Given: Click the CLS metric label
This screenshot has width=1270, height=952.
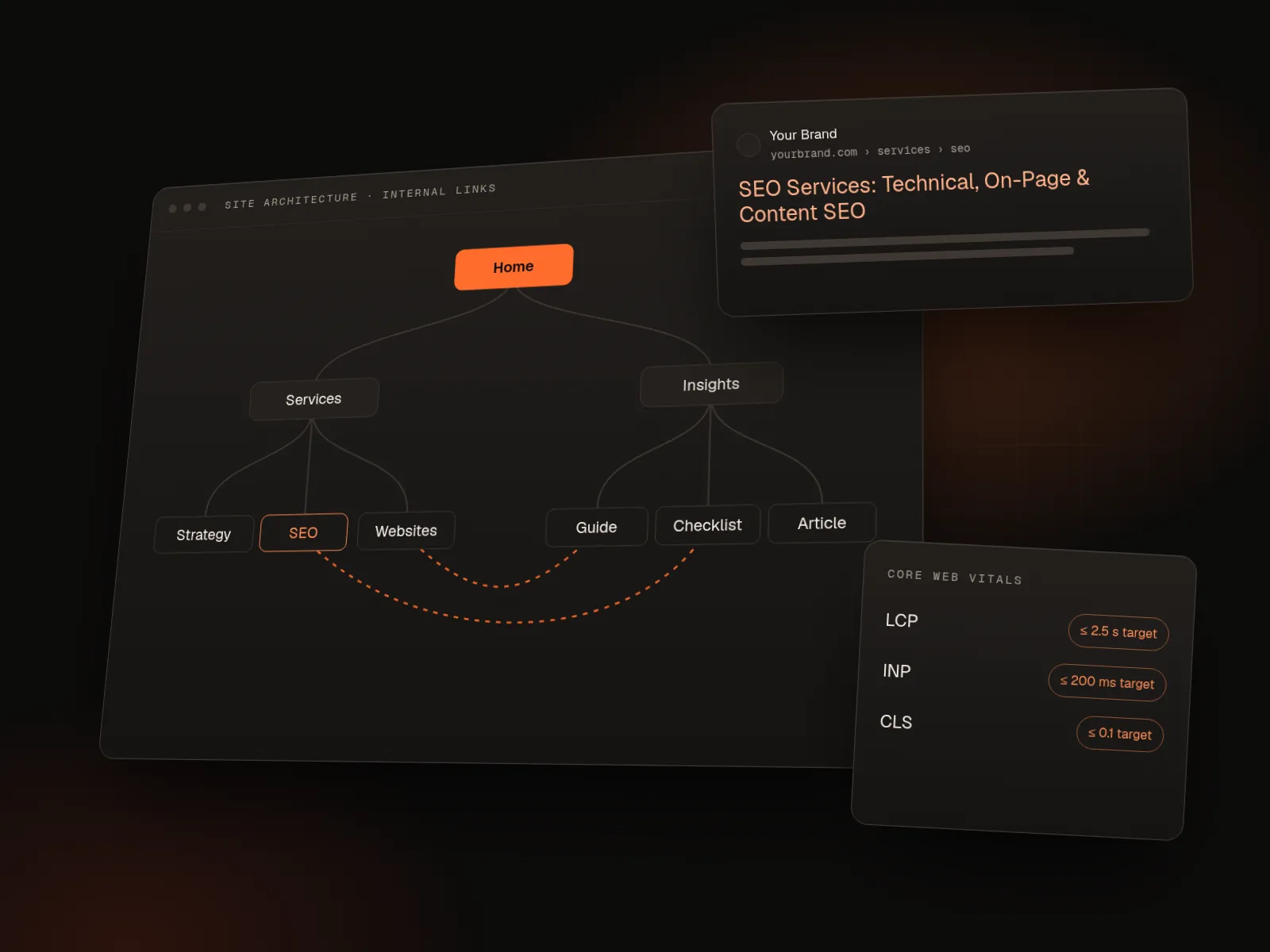Looking at the screenshot, I should (896, 722).
